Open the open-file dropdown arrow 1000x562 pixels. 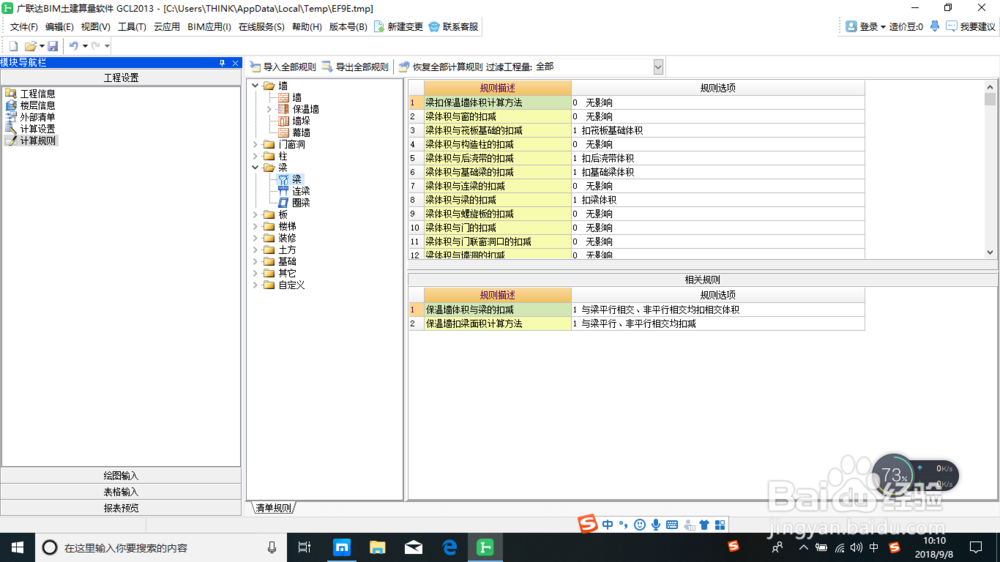tap(42, 46)
